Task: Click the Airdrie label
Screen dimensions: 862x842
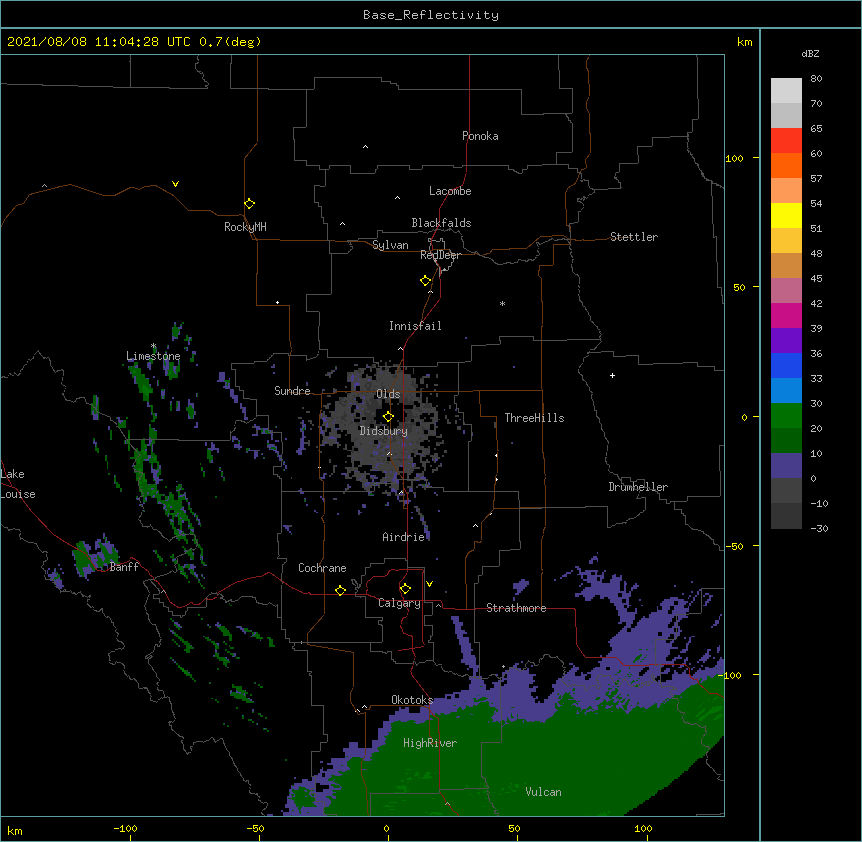Action: coord(404,537)
